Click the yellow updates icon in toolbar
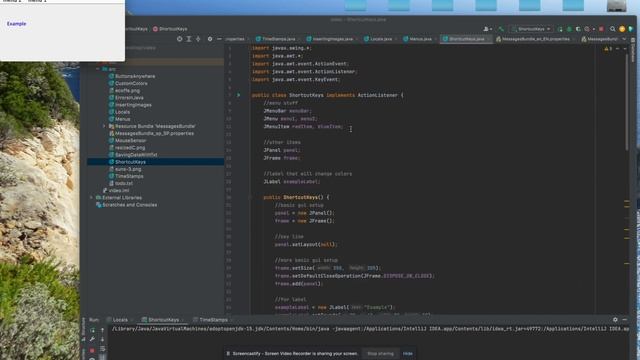 622,29
